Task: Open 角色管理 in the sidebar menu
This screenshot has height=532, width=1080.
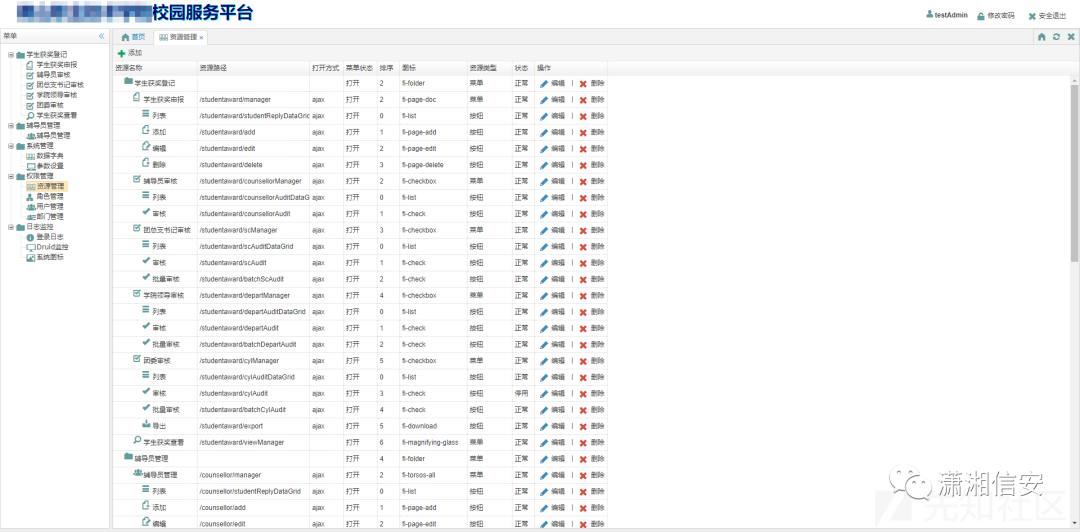Action: [x=50, y=196]
